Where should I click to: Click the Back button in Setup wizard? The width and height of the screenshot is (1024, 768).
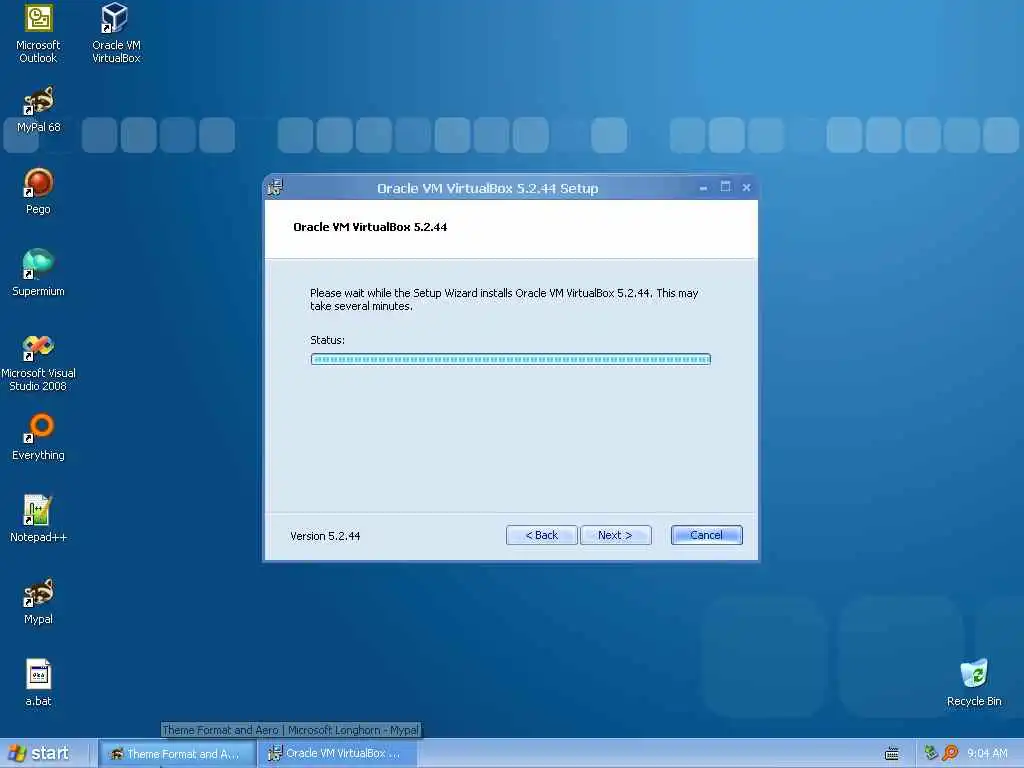click(541, 535)
